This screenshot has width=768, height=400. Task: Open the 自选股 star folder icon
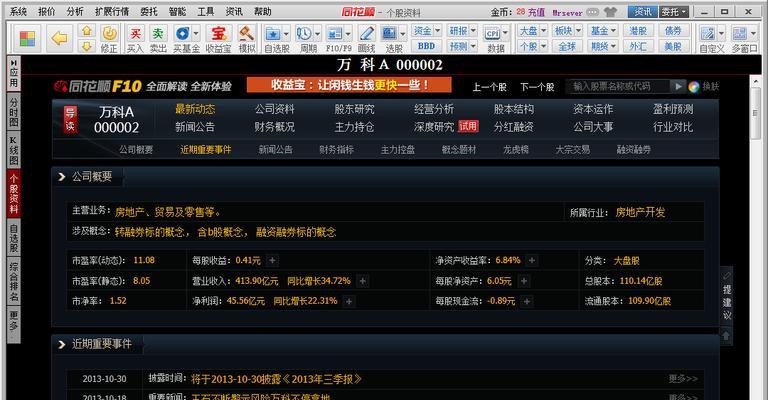(273, 33)
